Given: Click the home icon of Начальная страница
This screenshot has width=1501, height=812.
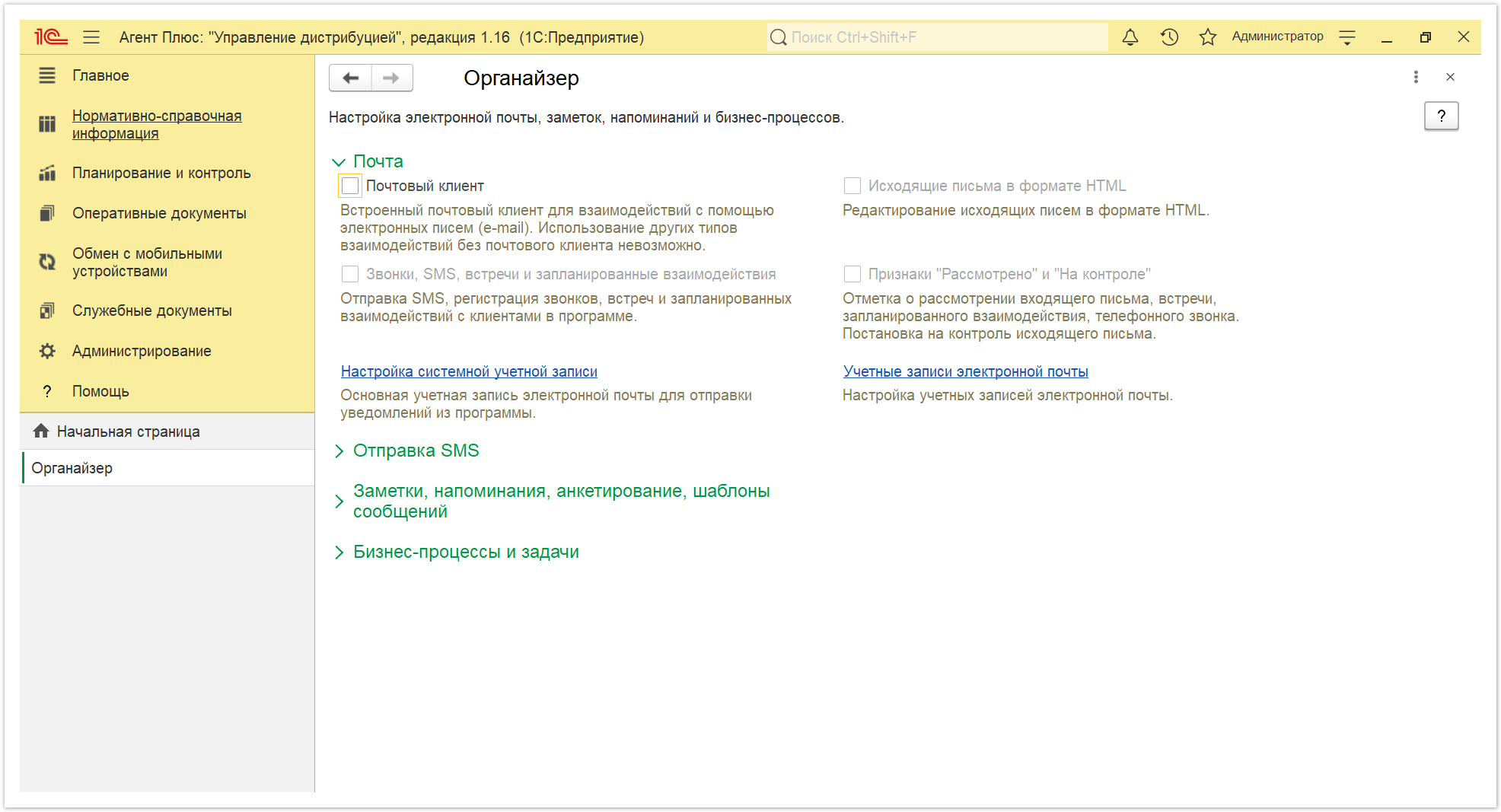Looking at the screenshot, I should coord(41,431).
